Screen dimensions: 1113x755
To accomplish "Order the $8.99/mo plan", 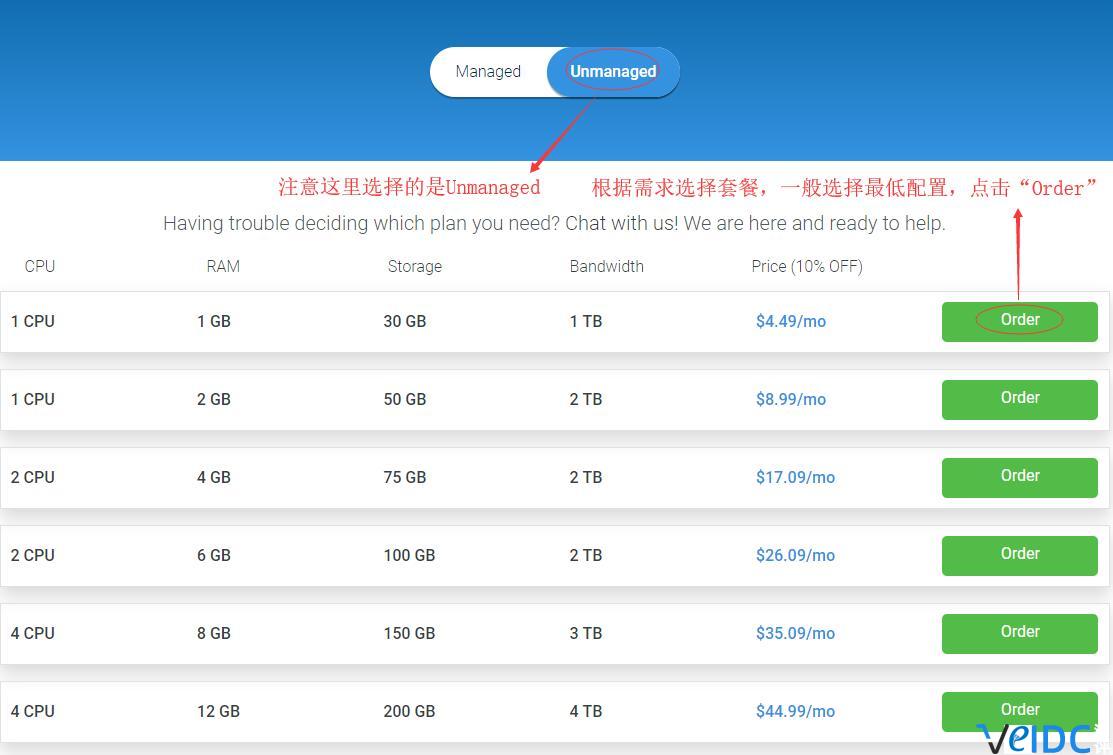I will (1019, 399).
